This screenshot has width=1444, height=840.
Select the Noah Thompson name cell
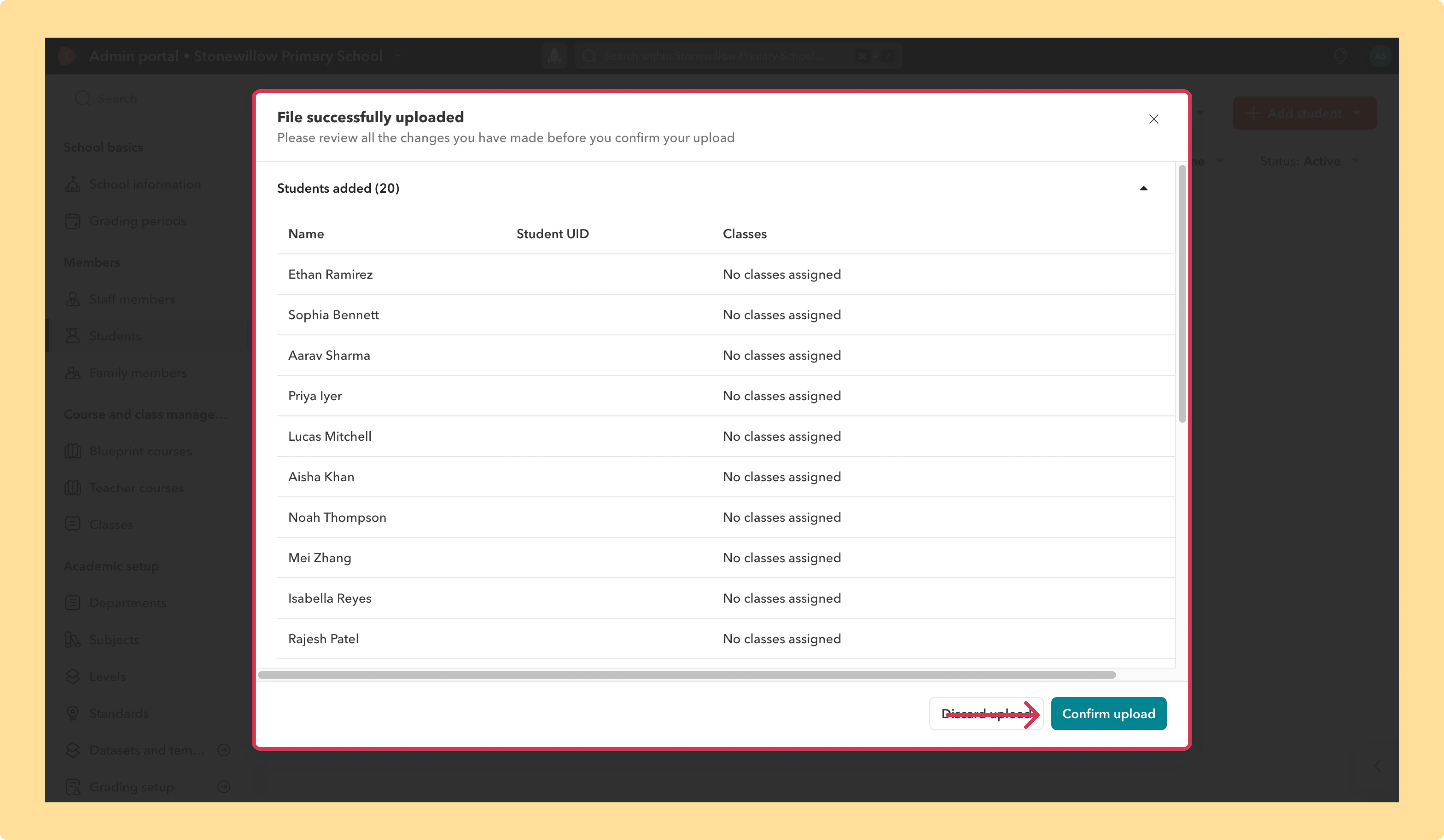click(x=337, y=518)
